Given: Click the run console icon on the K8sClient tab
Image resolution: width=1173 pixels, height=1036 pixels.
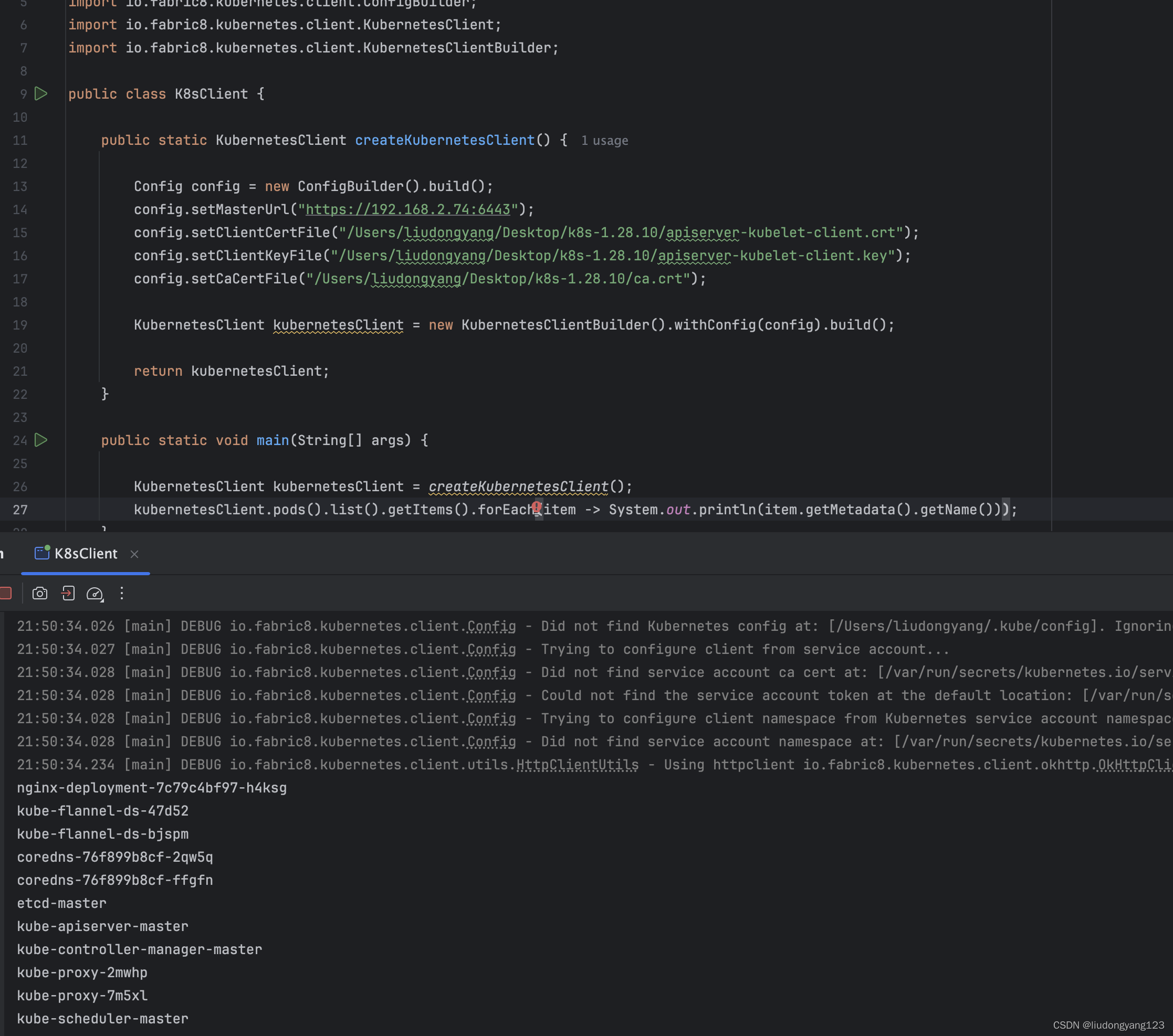Looking at the screenshot, I should (x=41, y=554).
